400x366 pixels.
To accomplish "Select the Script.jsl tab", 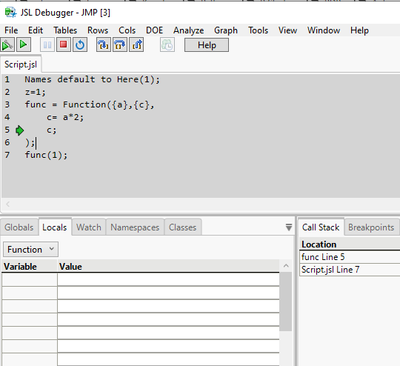I will pos(21,64).
